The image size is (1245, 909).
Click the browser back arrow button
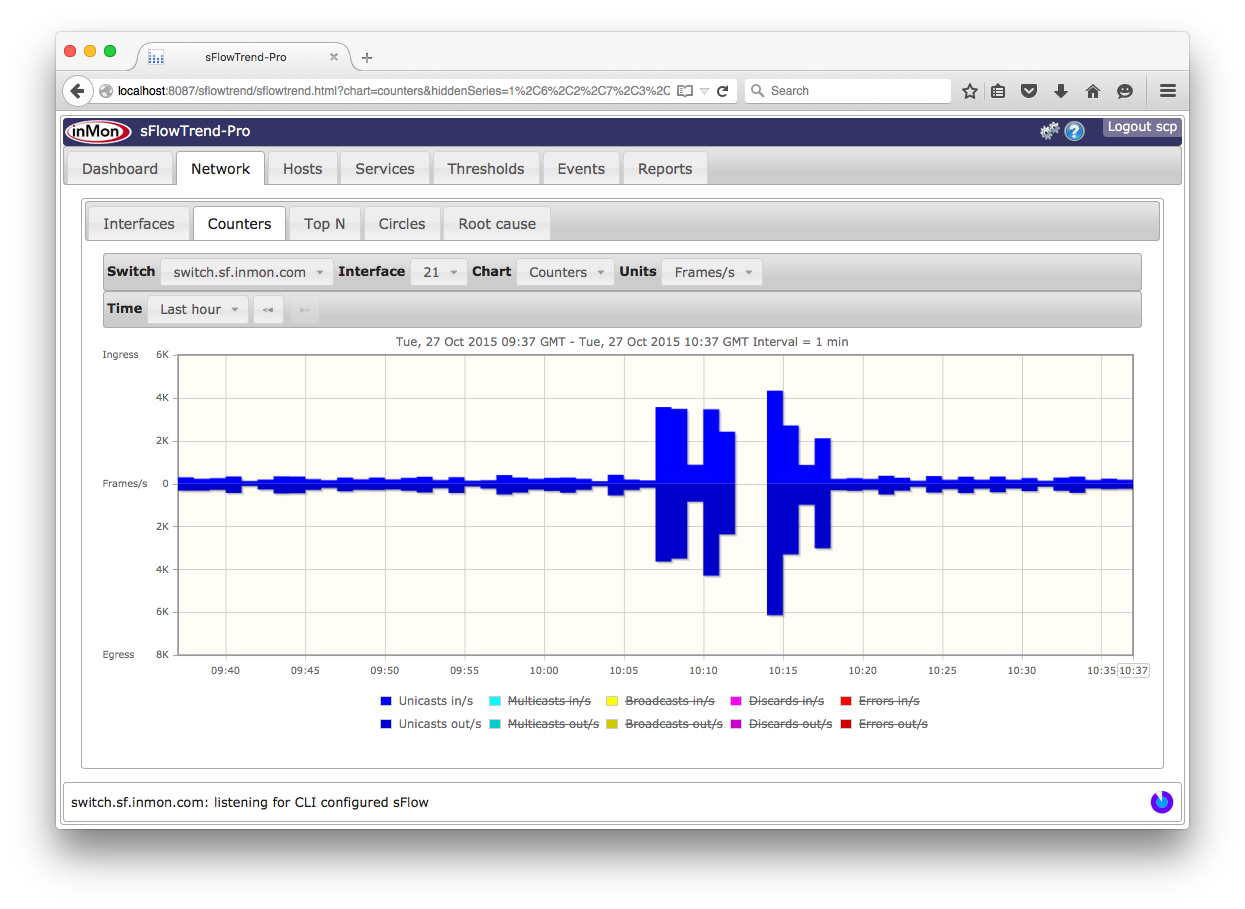[78, 91]
